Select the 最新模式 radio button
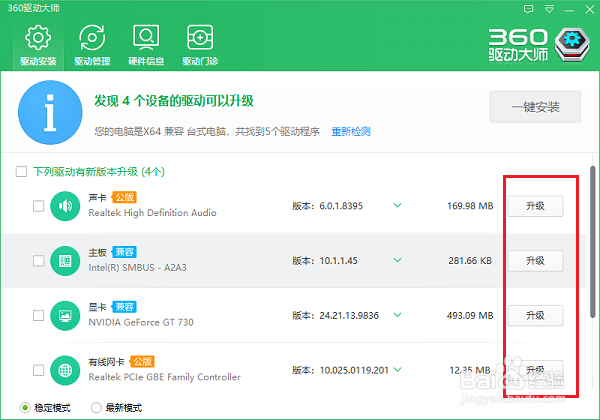 click(x=96, y=408)
